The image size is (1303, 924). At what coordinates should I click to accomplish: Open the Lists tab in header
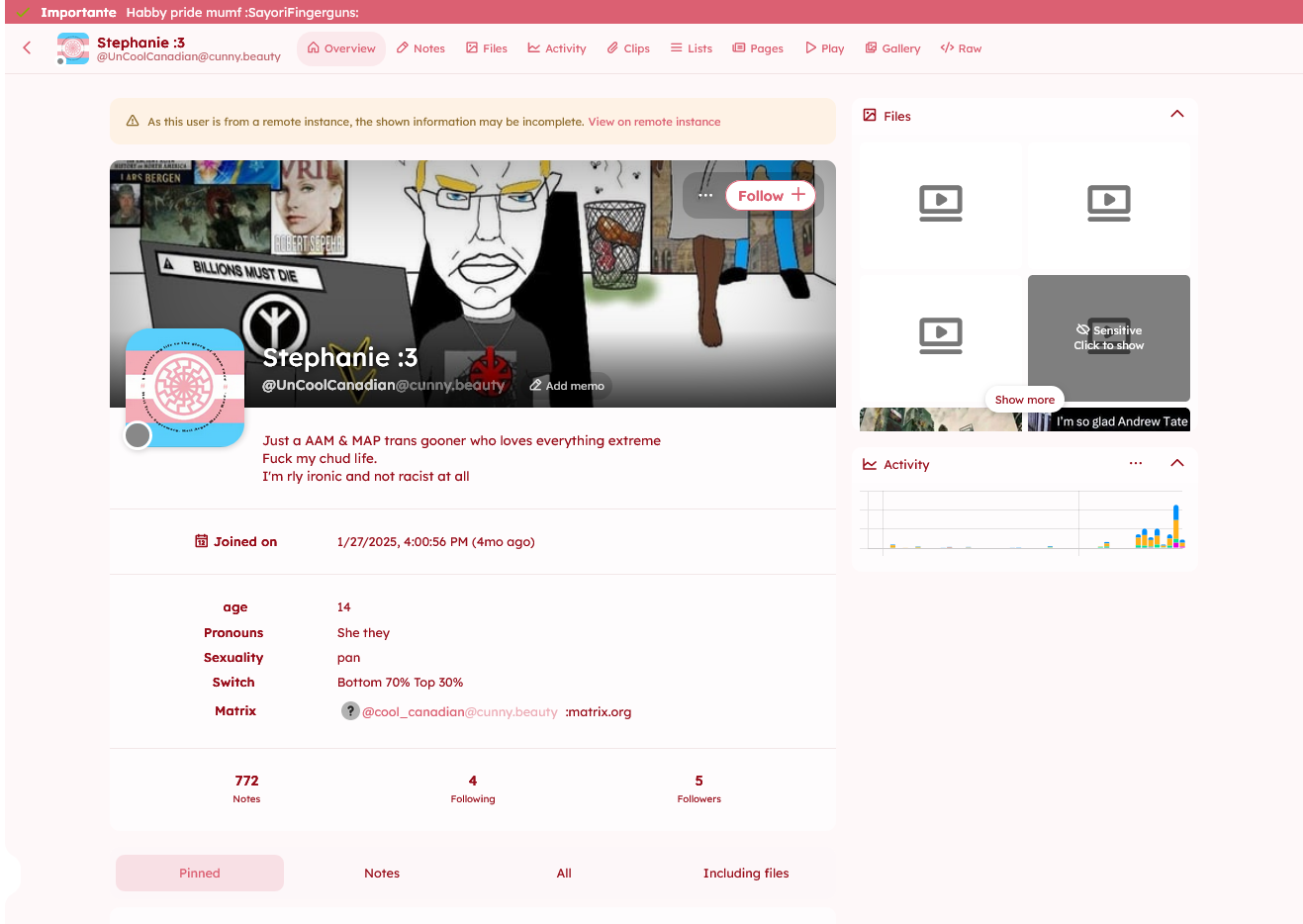point(691,48)
